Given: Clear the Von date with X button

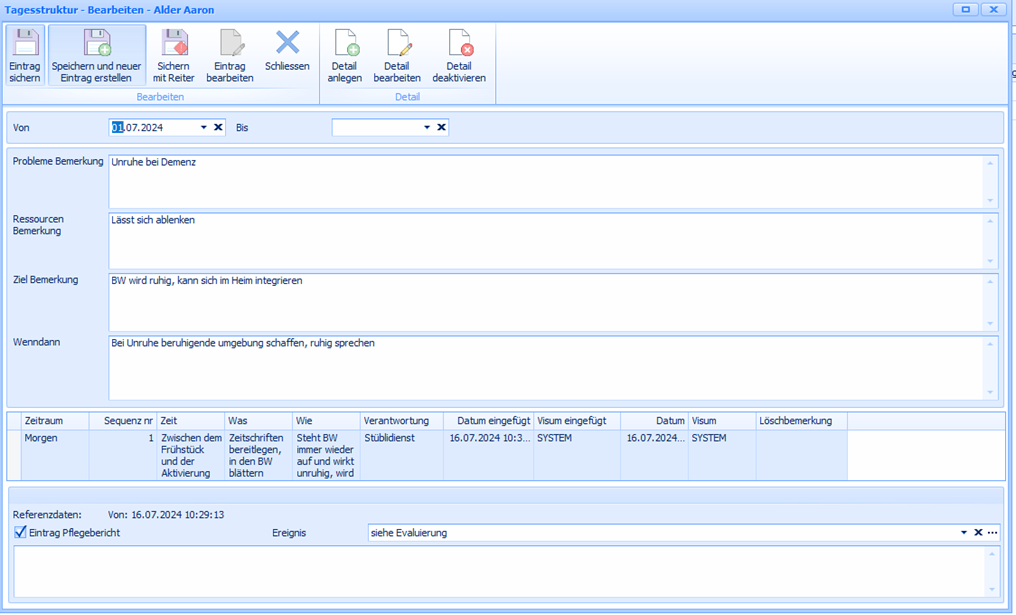Looking at the screenshot, I should (x=218, y=128).
